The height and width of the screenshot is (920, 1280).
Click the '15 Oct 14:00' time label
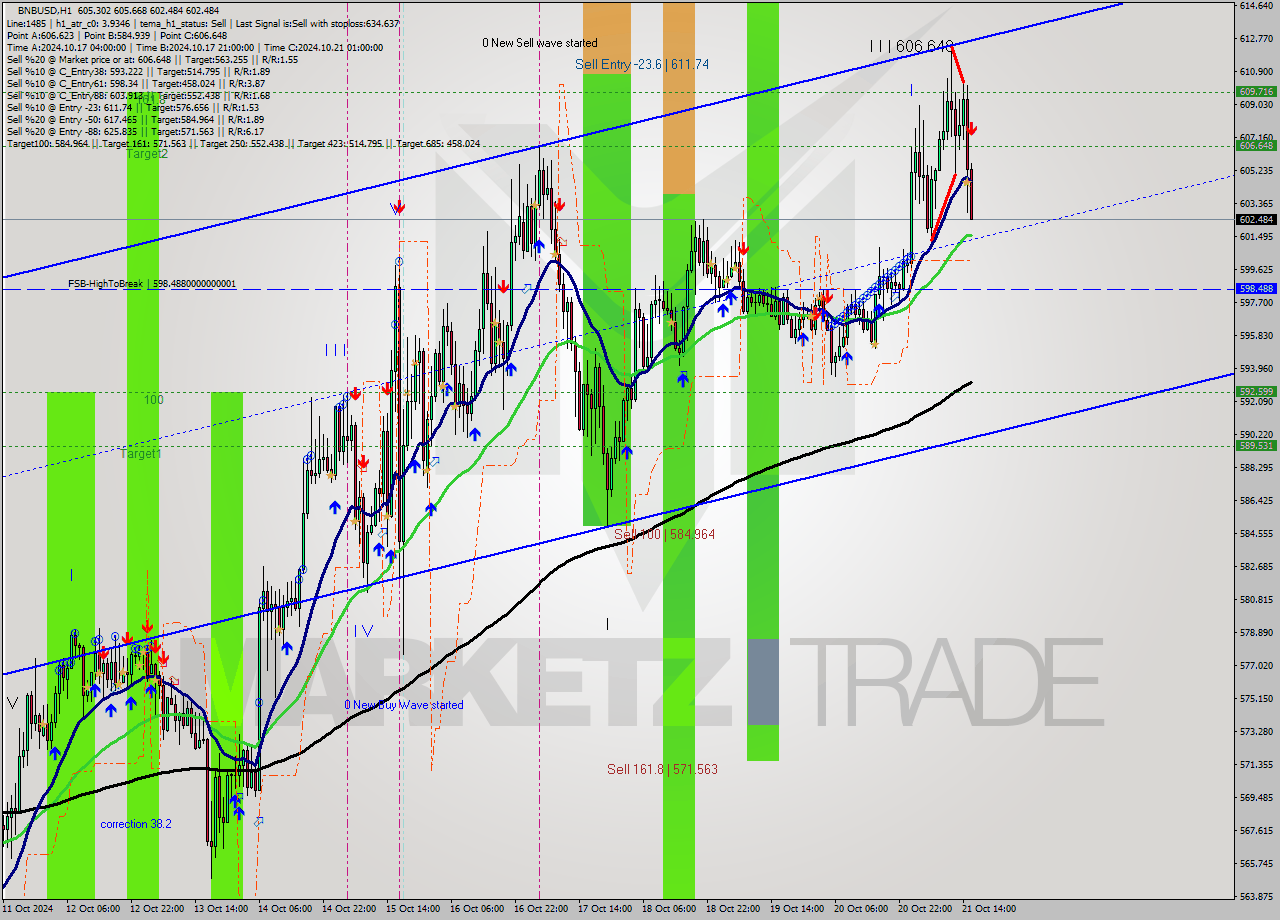412,909
